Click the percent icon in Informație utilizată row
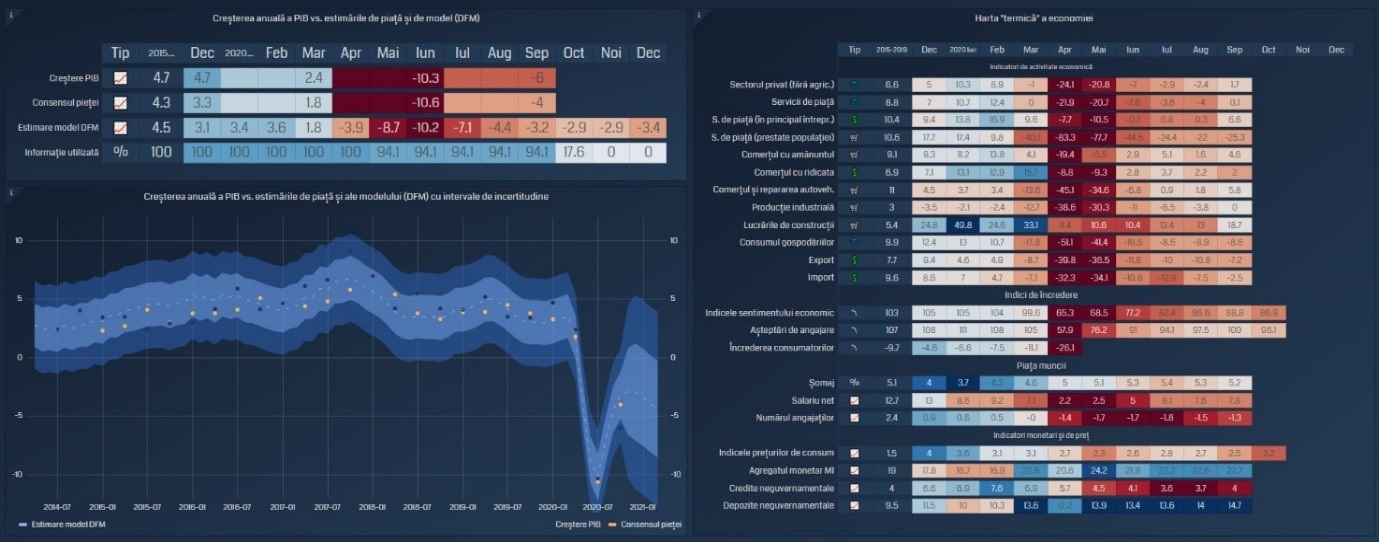Image resolution: width=1379 pixels, height=542 pixels. pyautogui.click(x=120, y=152)
